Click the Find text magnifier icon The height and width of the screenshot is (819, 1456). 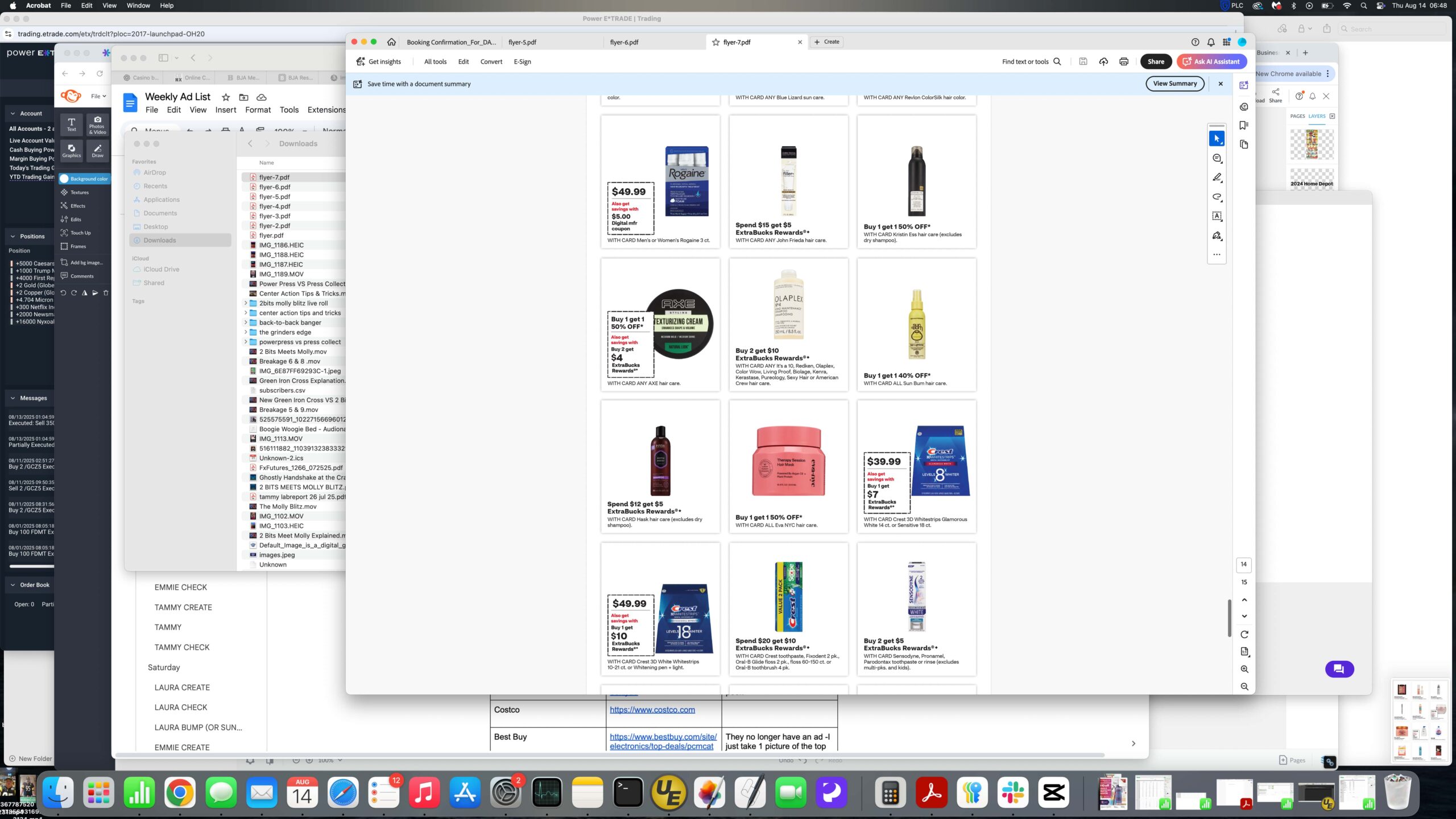1057,61
